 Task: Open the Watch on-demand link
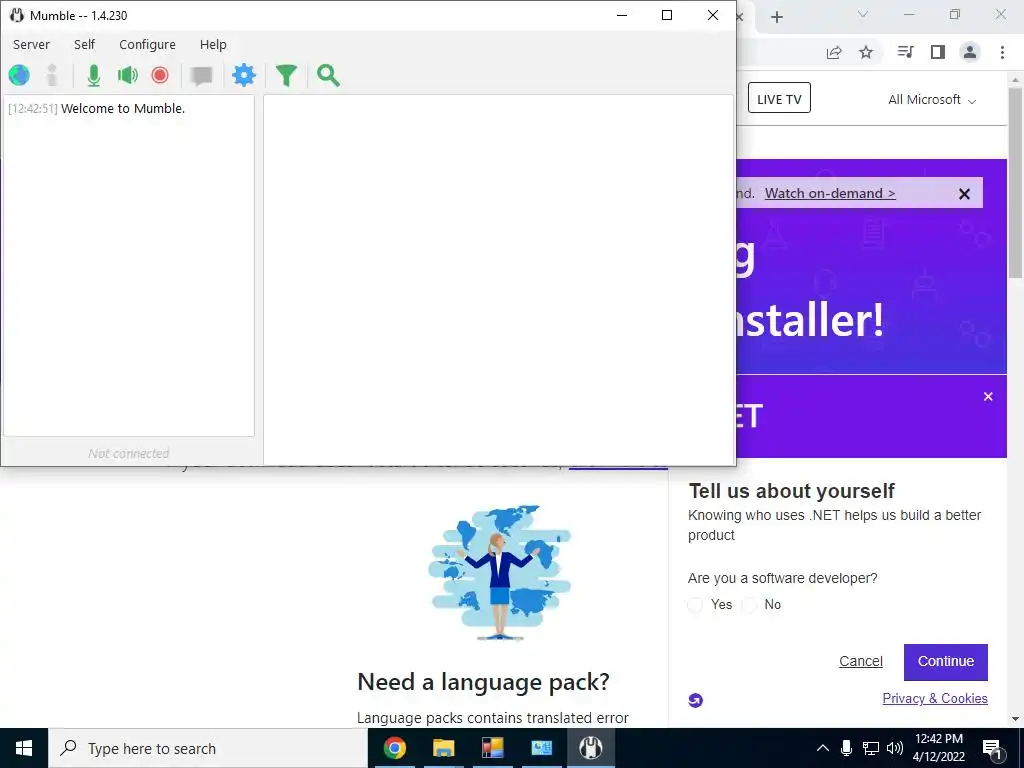pyautogui.click(x=830, y=193)
